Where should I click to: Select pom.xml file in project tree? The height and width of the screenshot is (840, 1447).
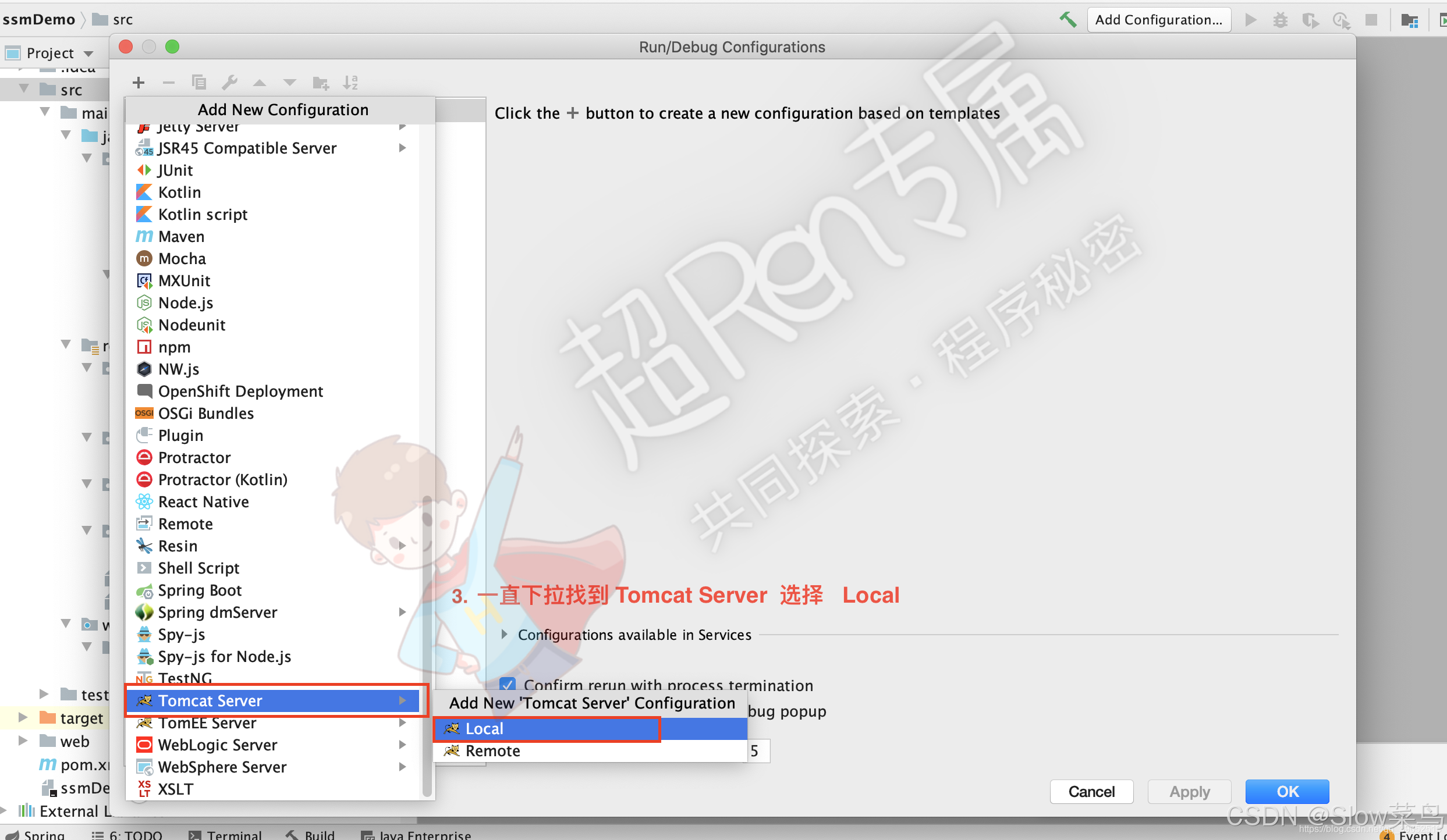tap(74, 764)
